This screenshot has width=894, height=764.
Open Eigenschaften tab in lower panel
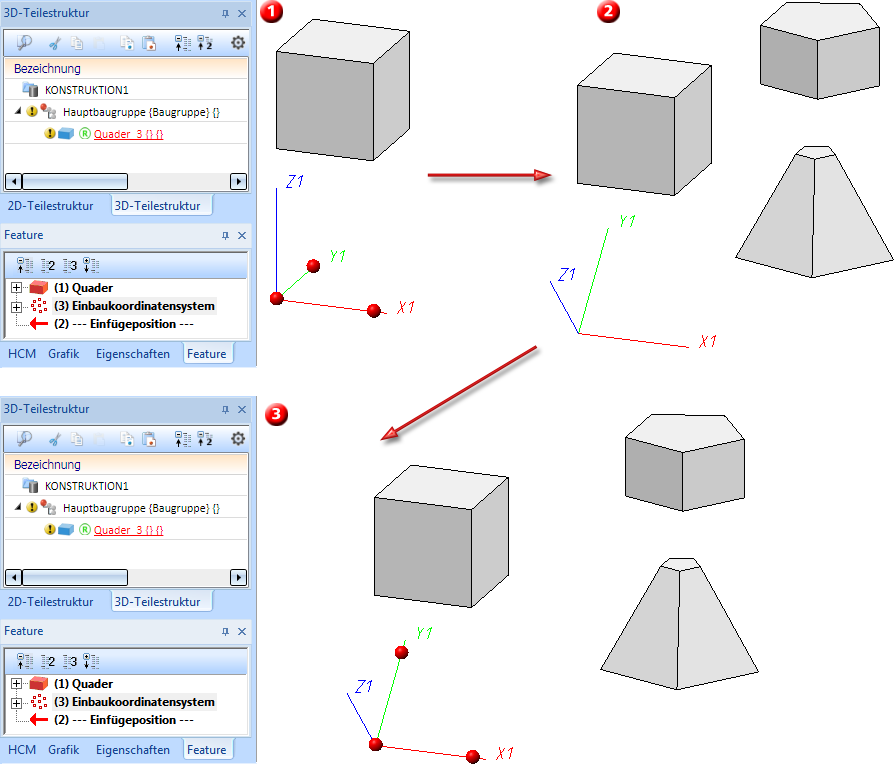133,750
